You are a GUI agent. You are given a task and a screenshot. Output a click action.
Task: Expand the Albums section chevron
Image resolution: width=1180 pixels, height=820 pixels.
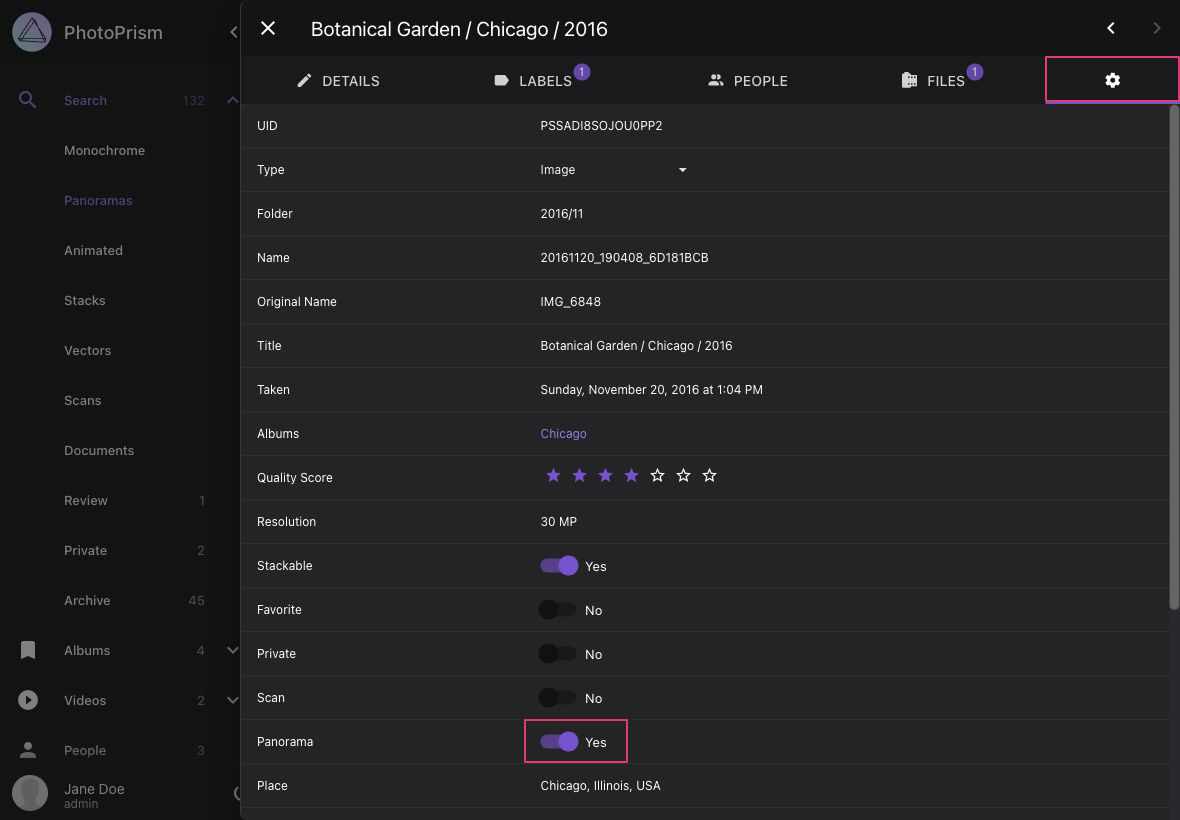point(232,650)
